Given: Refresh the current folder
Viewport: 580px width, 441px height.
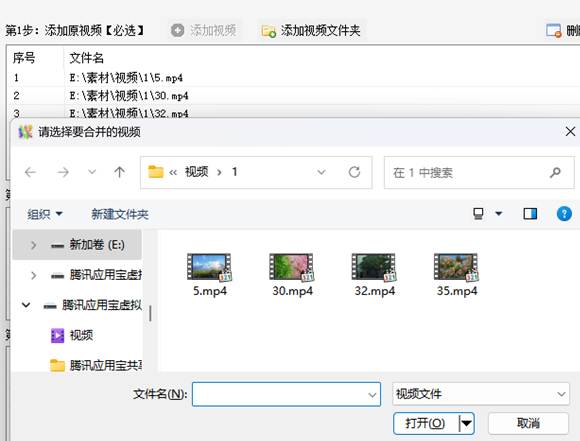Looking at the screenshot, I should coord(354,172).
